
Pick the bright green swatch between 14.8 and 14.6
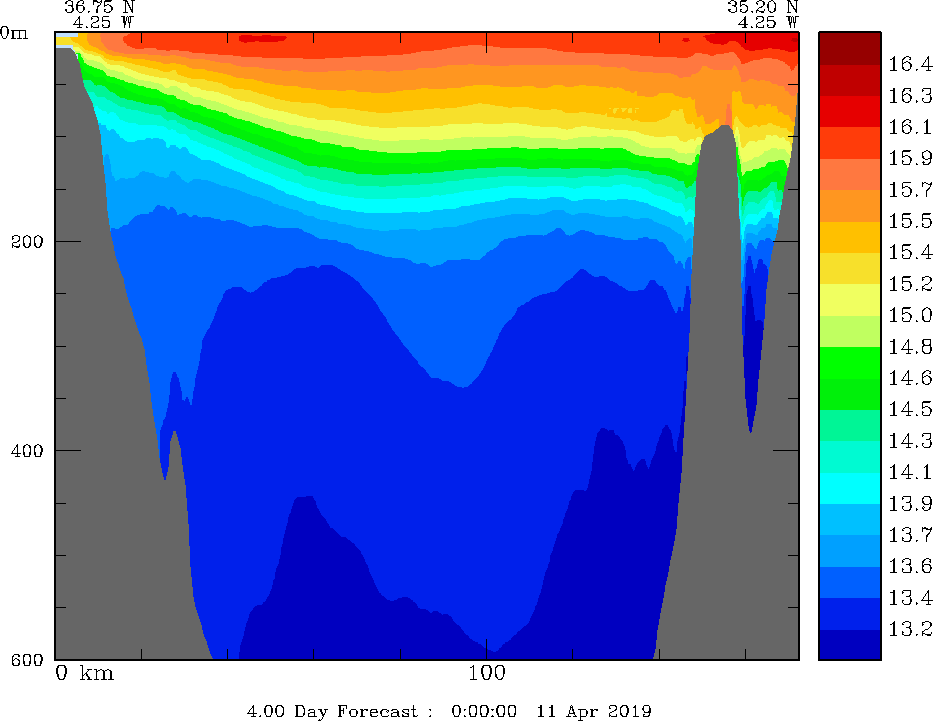point(850,363)
